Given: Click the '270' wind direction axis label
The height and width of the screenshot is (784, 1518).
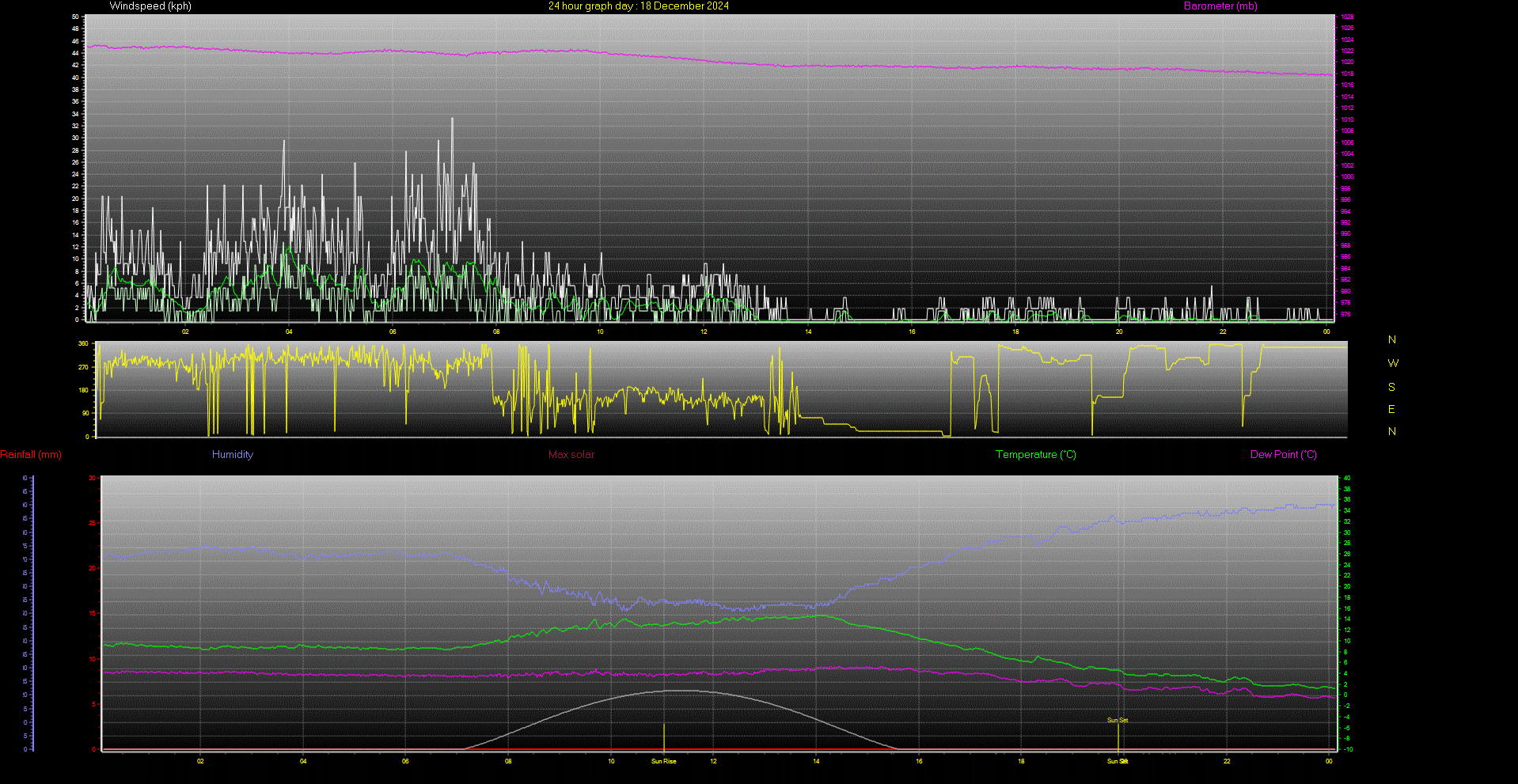Looking at the screenshot, I should 83,368.
